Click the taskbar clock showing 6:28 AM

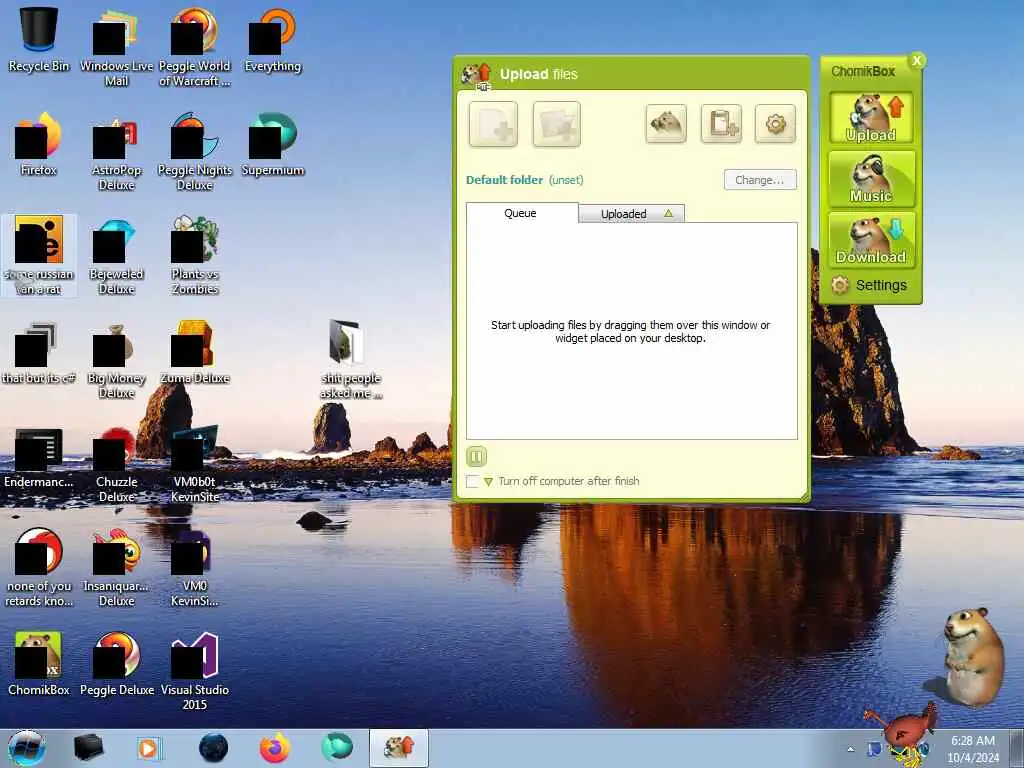coord(973,749)
